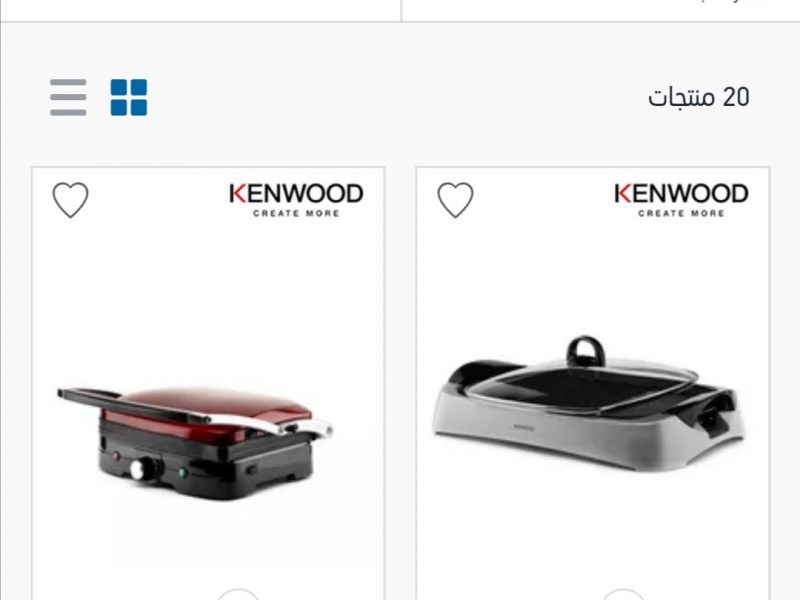The height and width of the screenshot is (600, 800).
Task: Click CREATE MORE tagline on red grill card
Action: coord(296,213)
